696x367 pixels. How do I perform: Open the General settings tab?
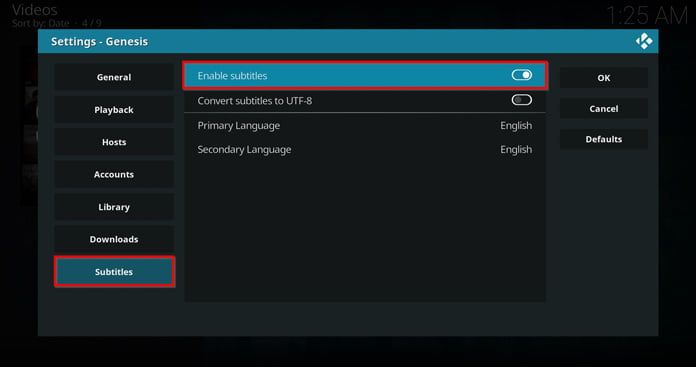(x=114, y=77)
